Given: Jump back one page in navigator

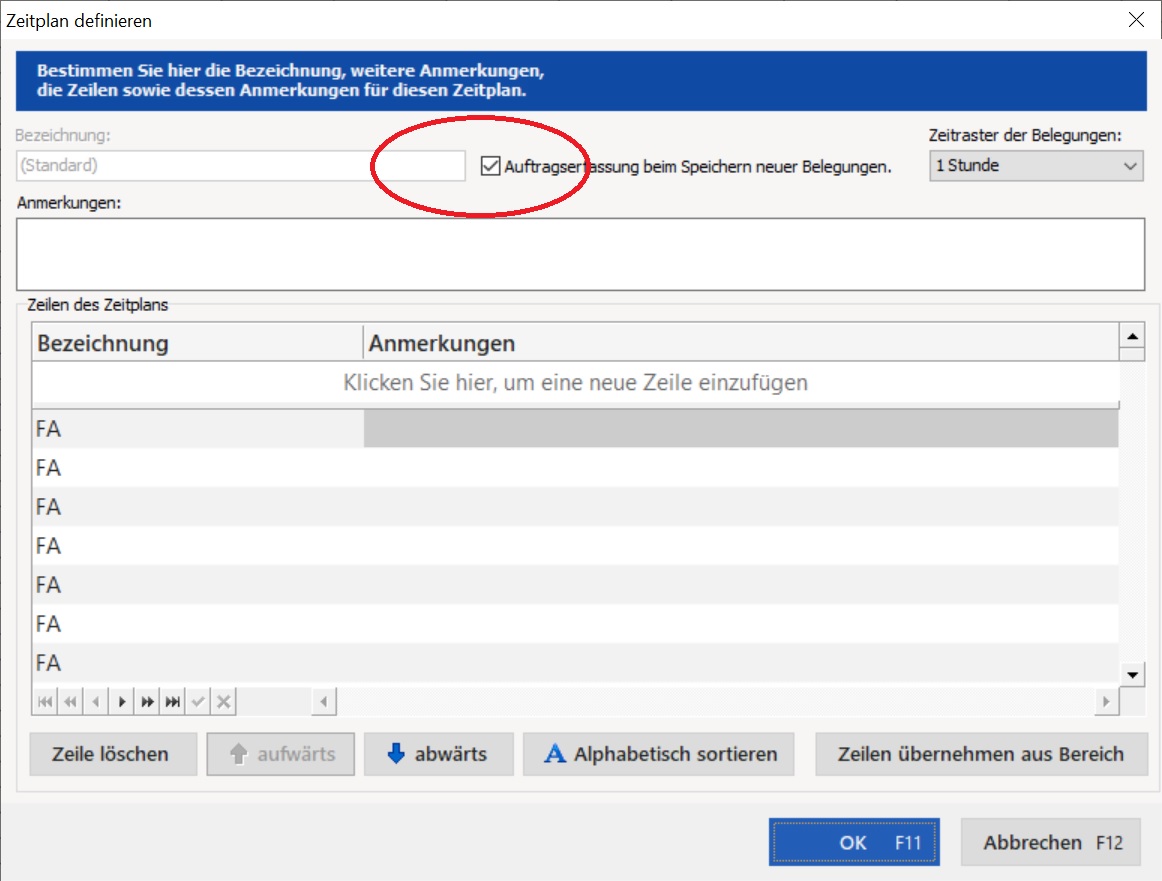Looking at the screenshot, I should click(70, 702).
